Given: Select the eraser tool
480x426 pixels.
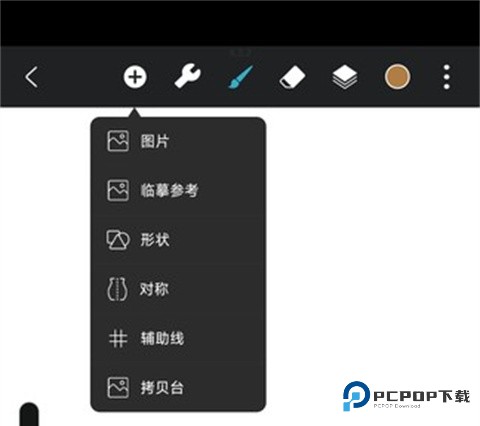Looking at the screenshot, I should 292,77.
